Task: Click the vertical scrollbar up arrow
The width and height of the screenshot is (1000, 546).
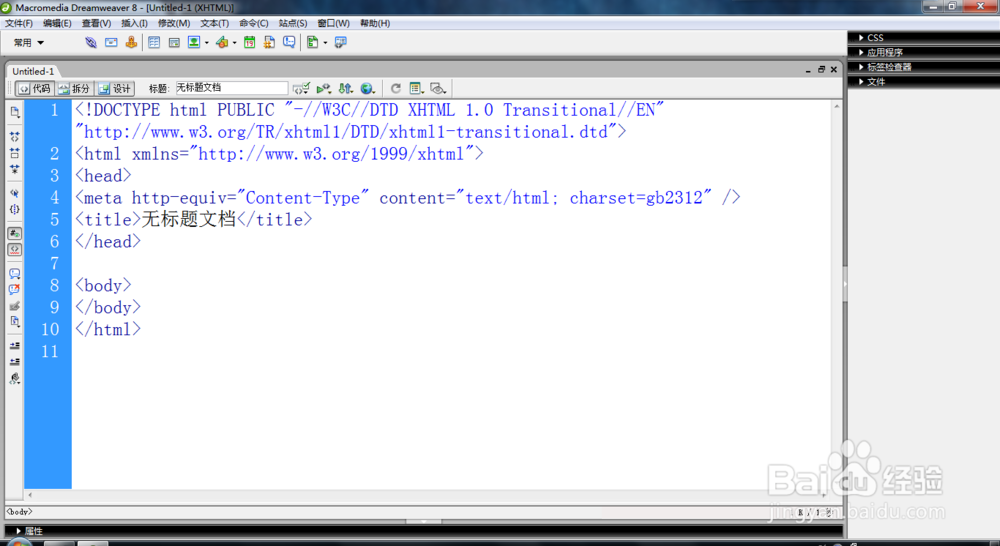Action: 837,107
